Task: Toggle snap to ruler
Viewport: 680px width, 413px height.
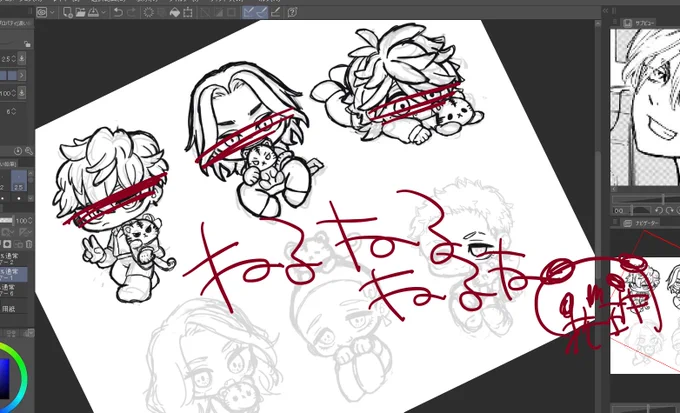Action: (249, 12)
